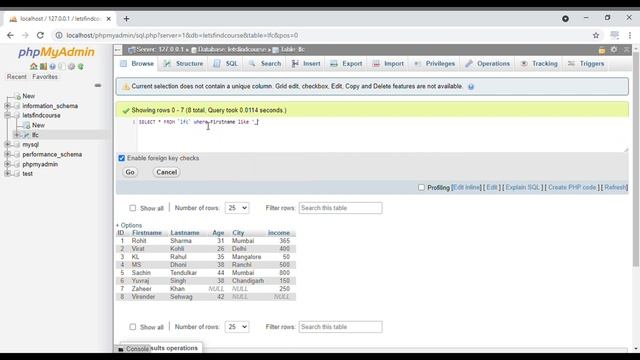Click the Edit inline link
This screenshot has height=360, width=640.
(x=467, y=187)
